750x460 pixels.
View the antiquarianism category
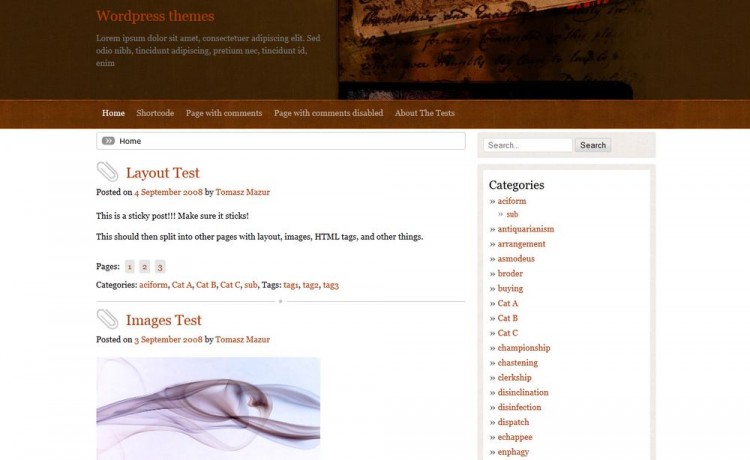pyautogui.click(x=525, y=229)
